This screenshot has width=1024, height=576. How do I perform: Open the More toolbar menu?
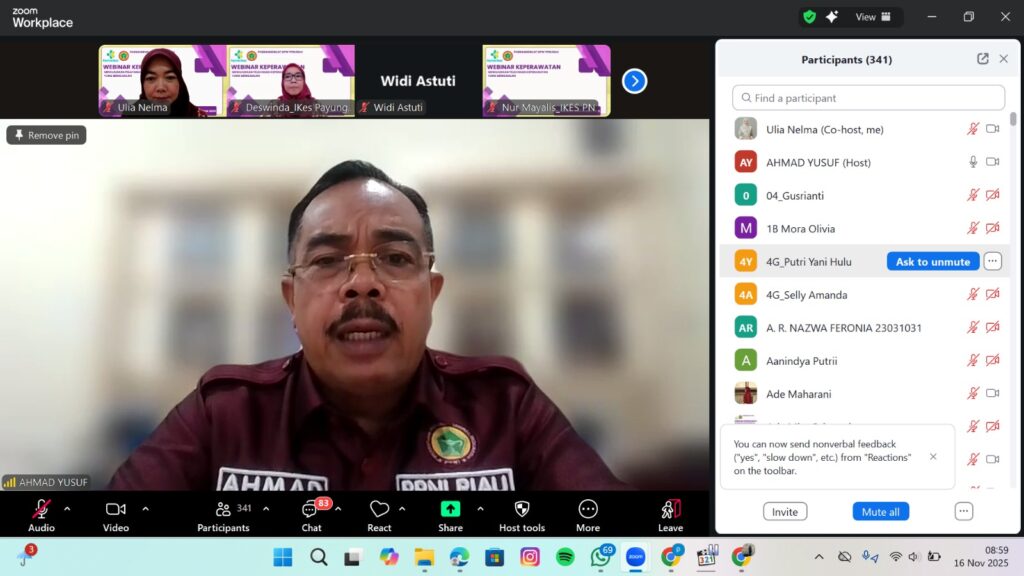click(x=588, y=509)
